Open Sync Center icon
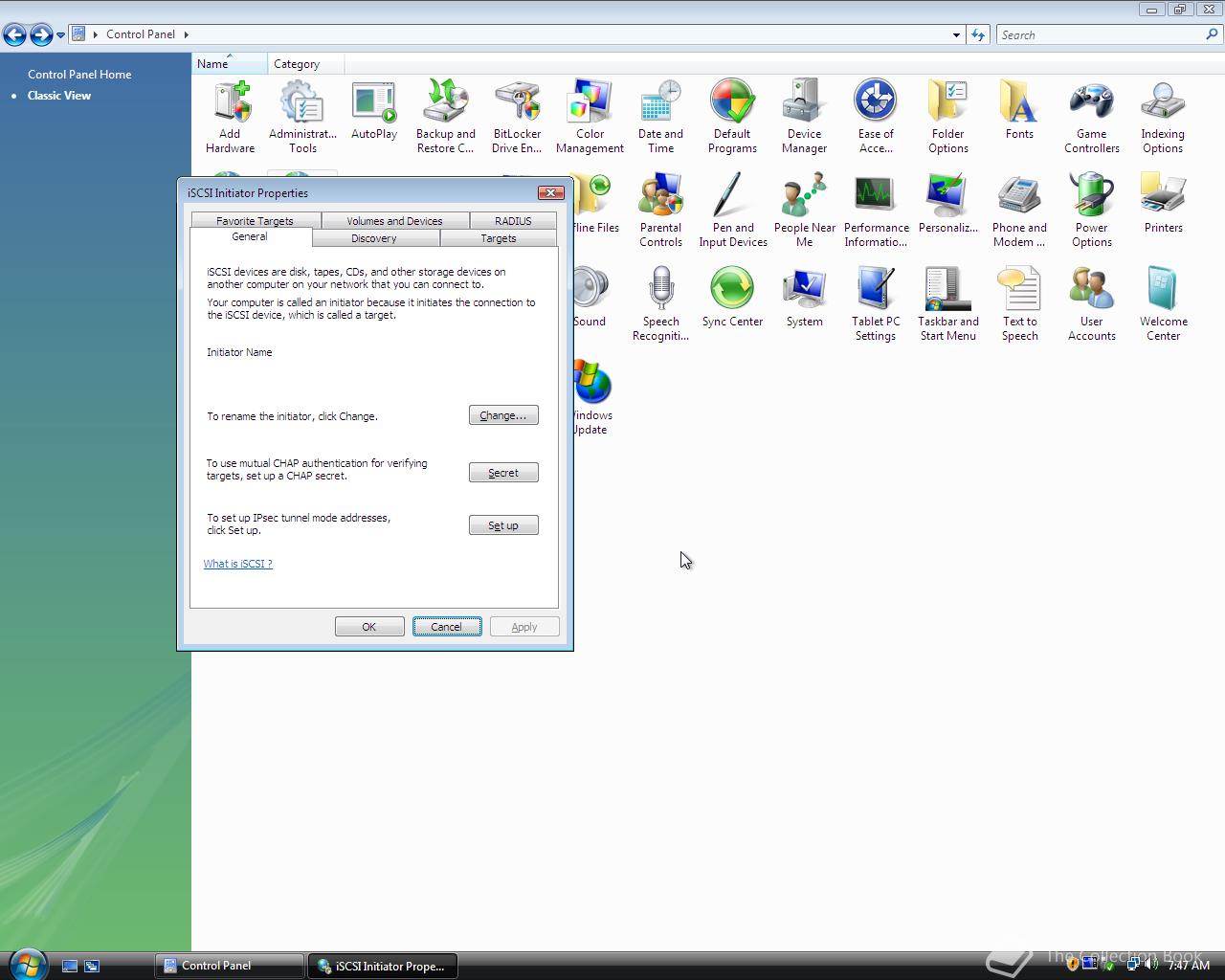This screenshot has height=980, width=1225. point(732,298)
